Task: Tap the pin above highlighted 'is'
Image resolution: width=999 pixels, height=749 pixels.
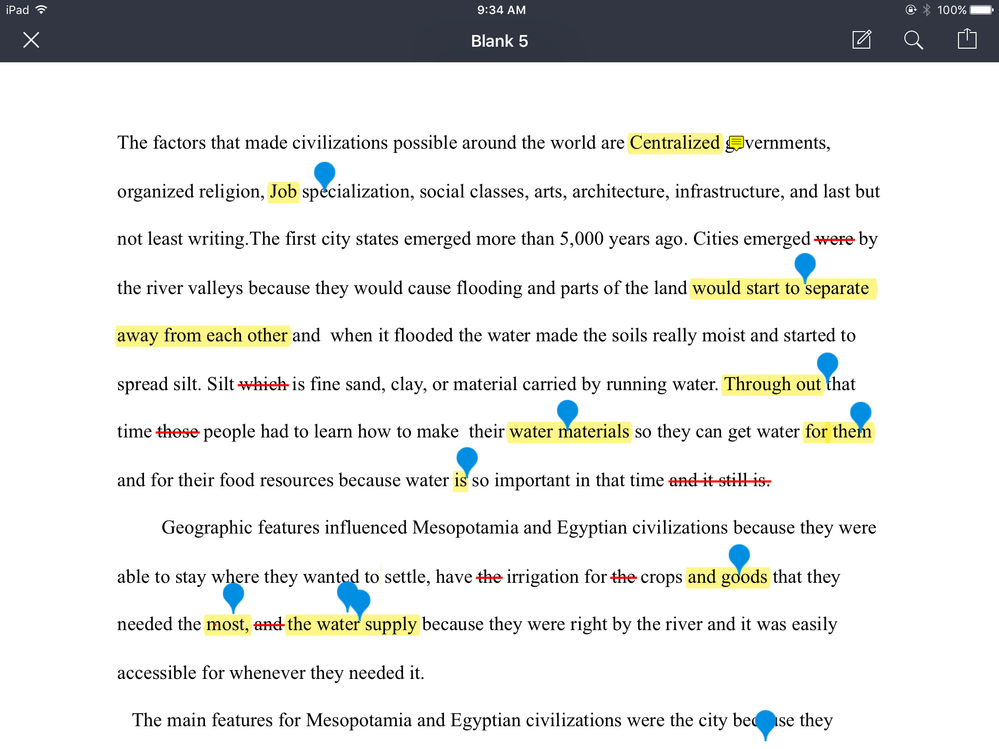Action: pos(466,459)
